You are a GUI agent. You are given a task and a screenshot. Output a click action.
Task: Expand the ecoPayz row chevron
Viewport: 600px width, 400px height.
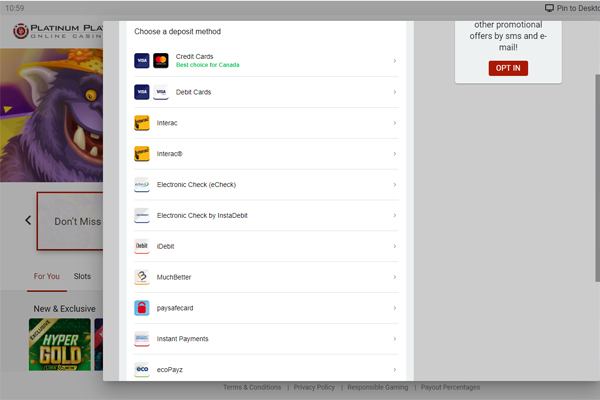click(x=395, y=370)
